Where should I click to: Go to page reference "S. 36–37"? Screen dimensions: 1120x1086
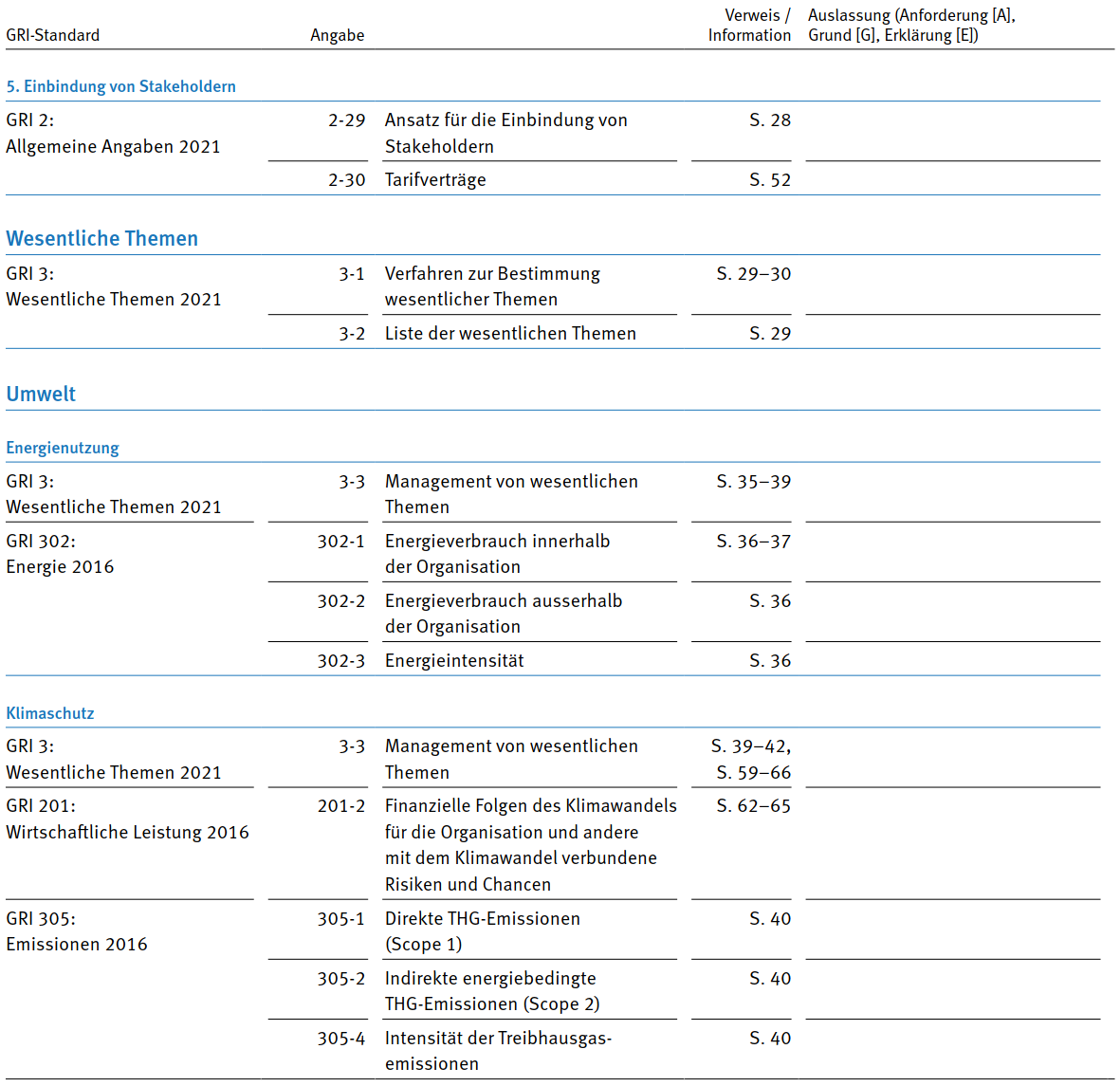pyautogui.click(x=753, y=542)
